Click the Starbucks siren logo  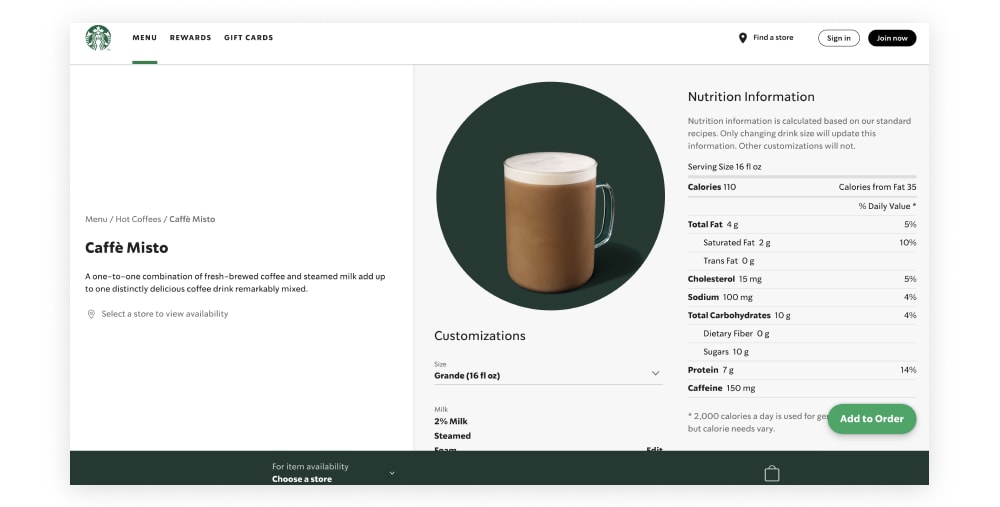coord(98,38)
